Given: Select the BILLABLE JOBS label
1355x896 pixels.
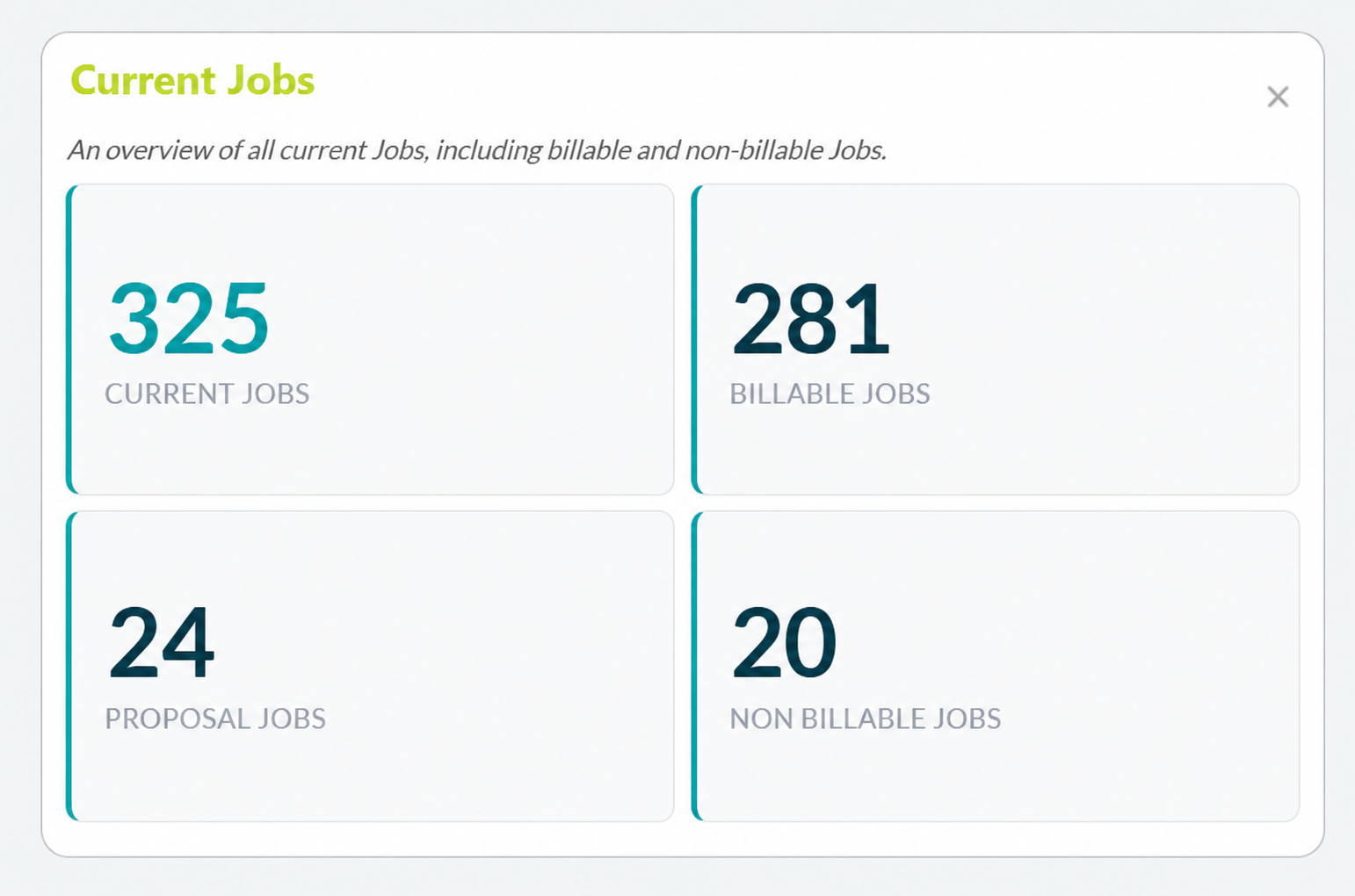Looking at the screenshot, I should [830, 394].
